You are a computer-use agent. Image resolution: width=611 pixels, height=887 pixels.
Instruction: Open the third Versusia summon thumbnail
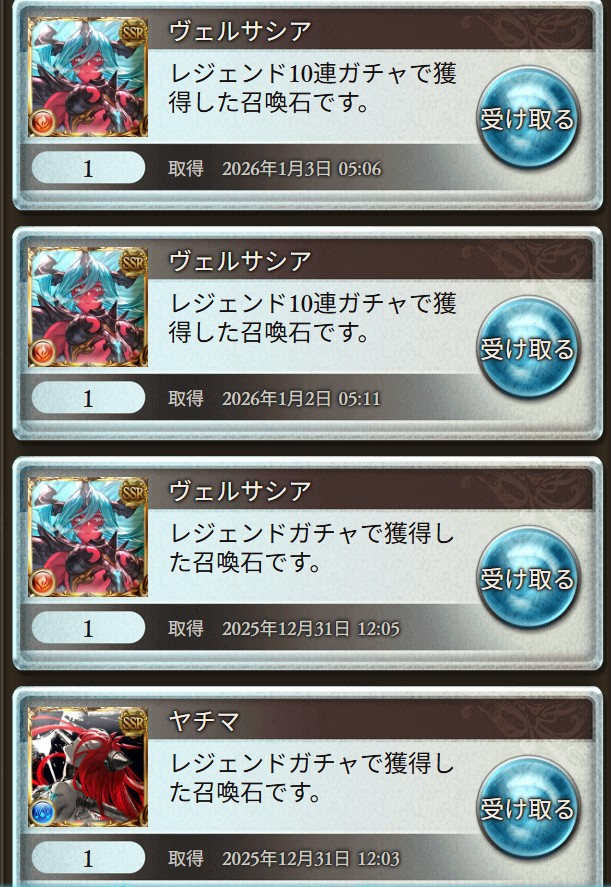(88, 537)
